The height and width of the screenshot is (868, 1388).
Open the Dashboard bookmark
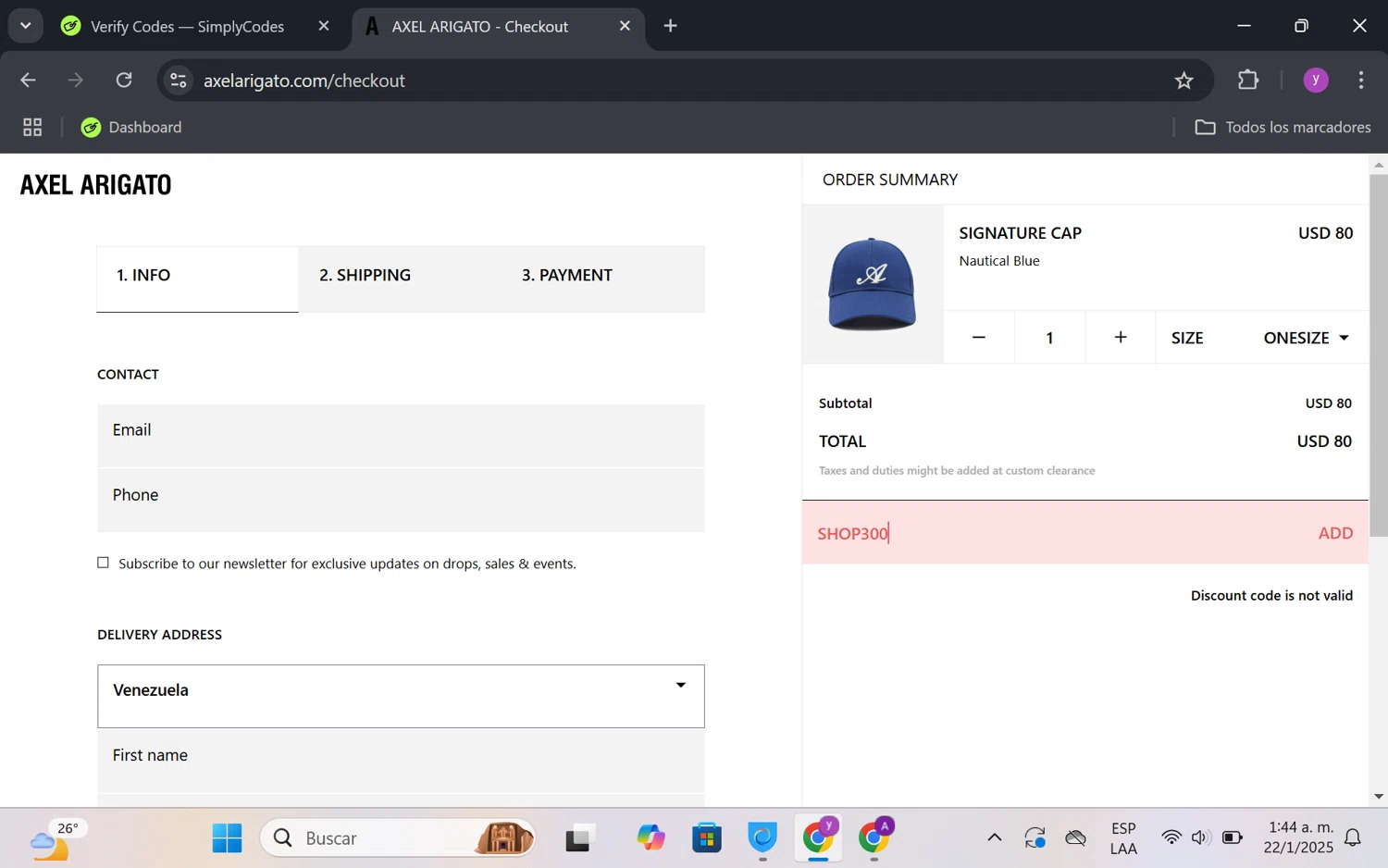[131, 127]
